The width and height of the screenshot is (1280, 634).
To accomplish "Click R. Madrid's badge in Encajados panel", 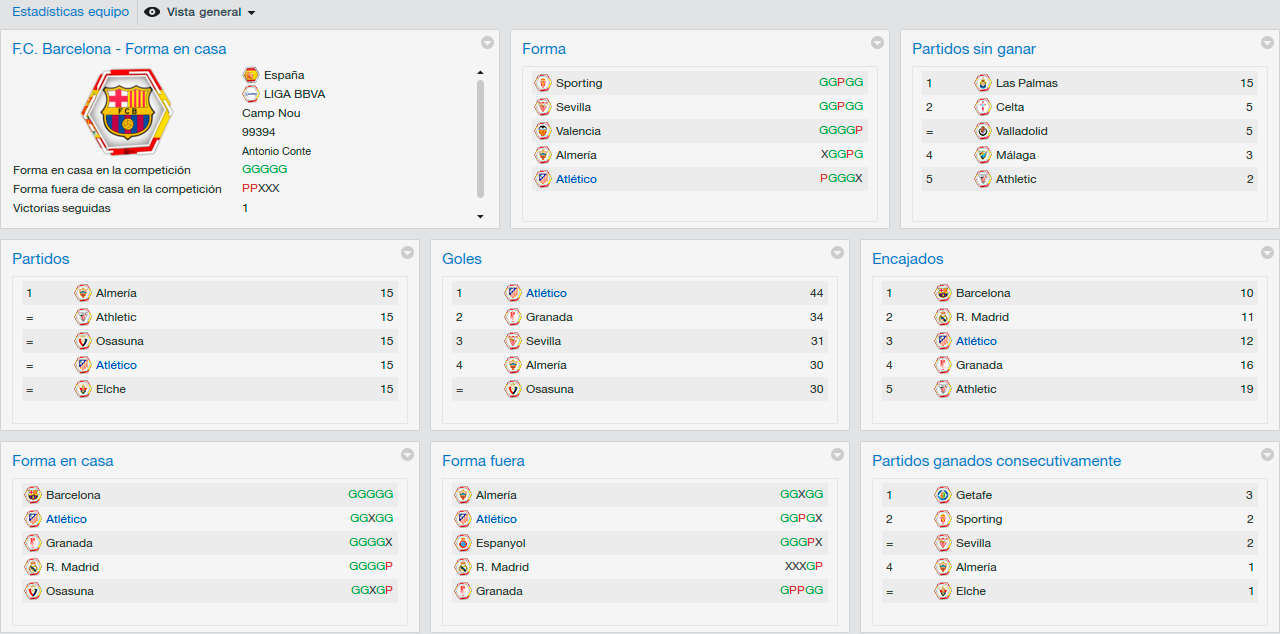I will pos(943,317).
